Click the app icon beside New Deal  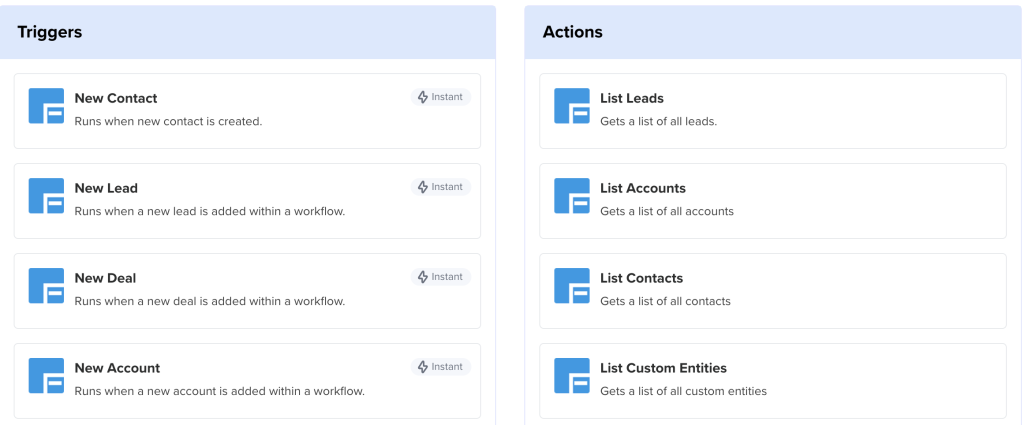[x=46, y=286]
